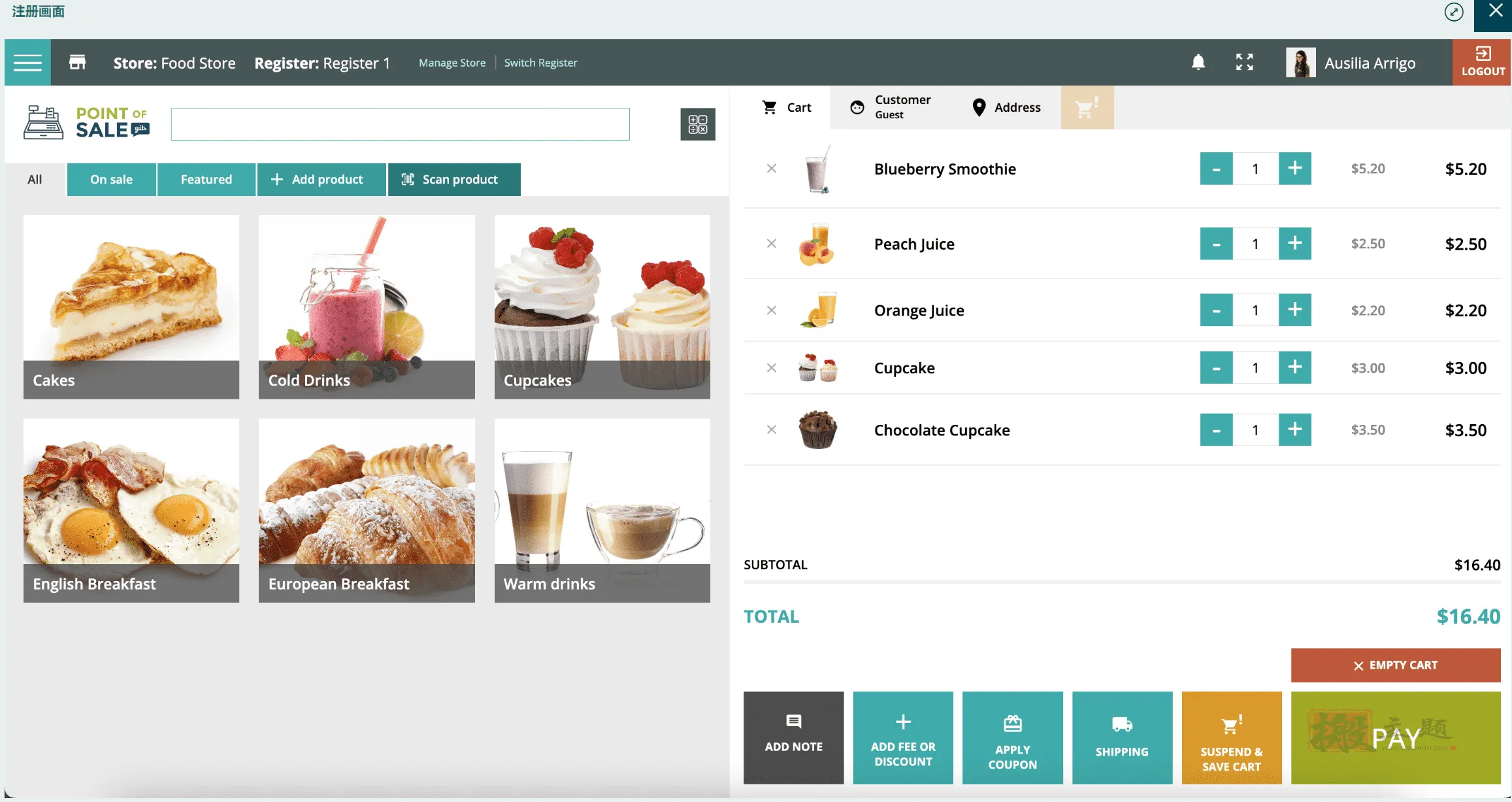
Task: Open the Warm drinks category
Action: [602, 510]
